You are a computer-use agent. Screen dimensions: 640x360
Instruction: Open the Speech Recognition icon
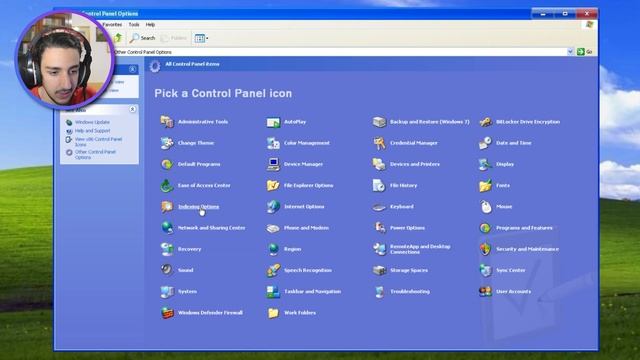[x=273, y=270]
